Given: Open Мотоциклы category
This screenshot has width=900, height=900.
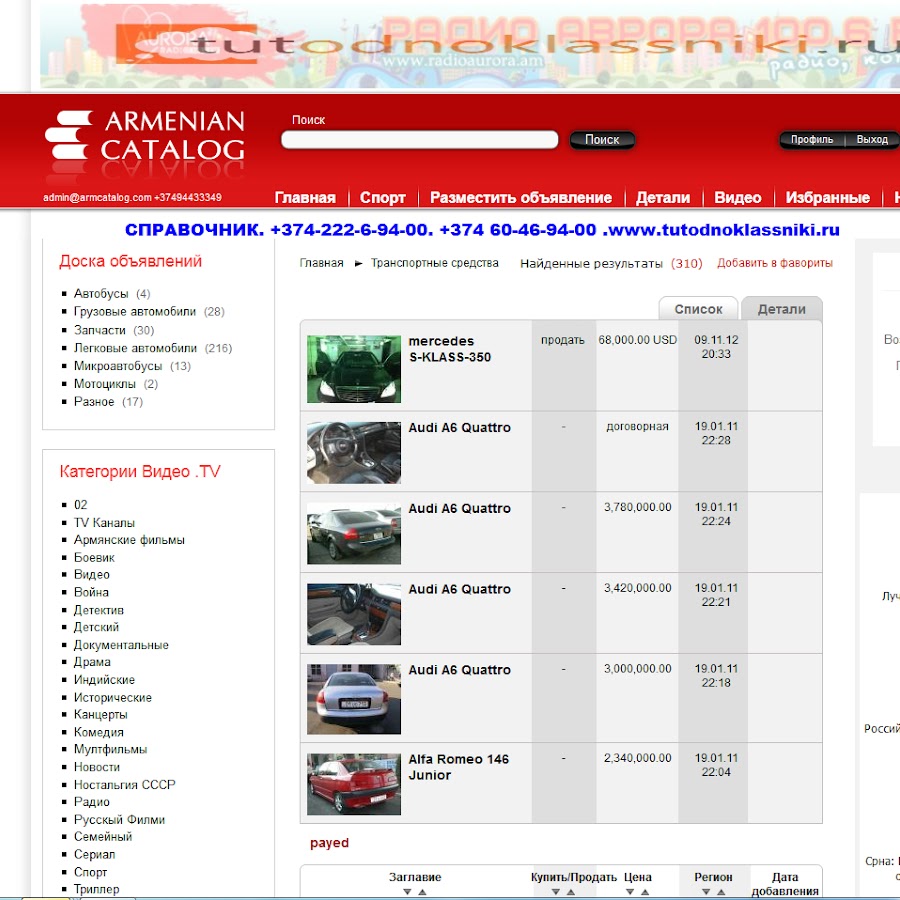Looking at the screenshot, I should 104,383.
